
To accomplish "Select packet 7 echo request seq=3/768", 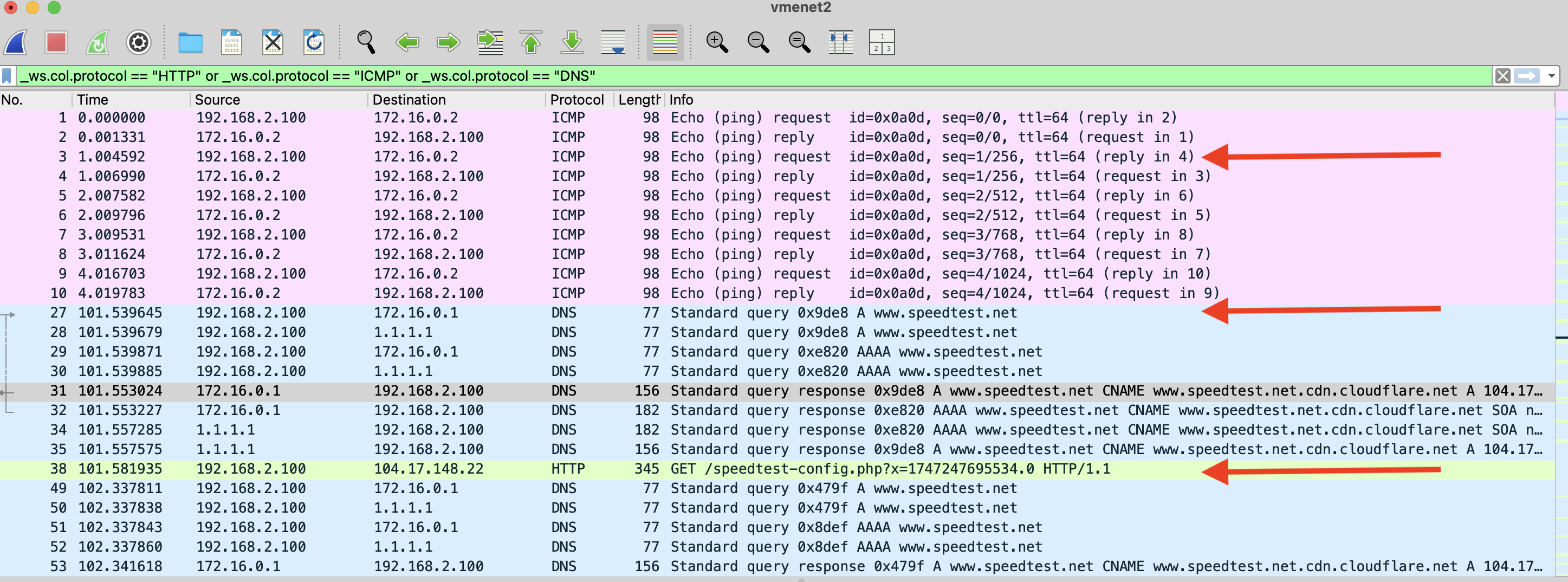I will coord(777,235).
